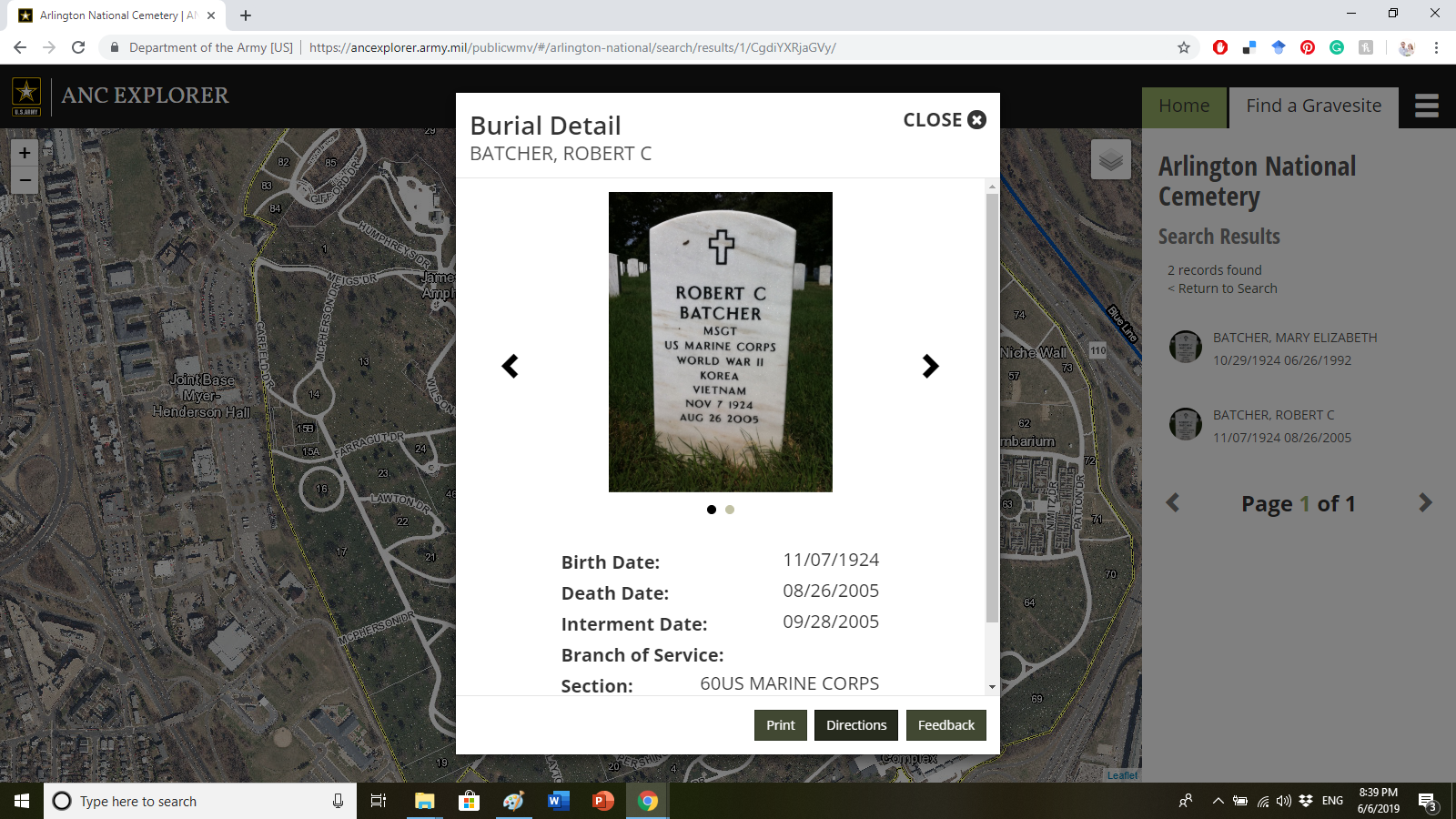1456x819 pixels.
Task: Open the Feedback form
Action: click(x=945, y=725)
